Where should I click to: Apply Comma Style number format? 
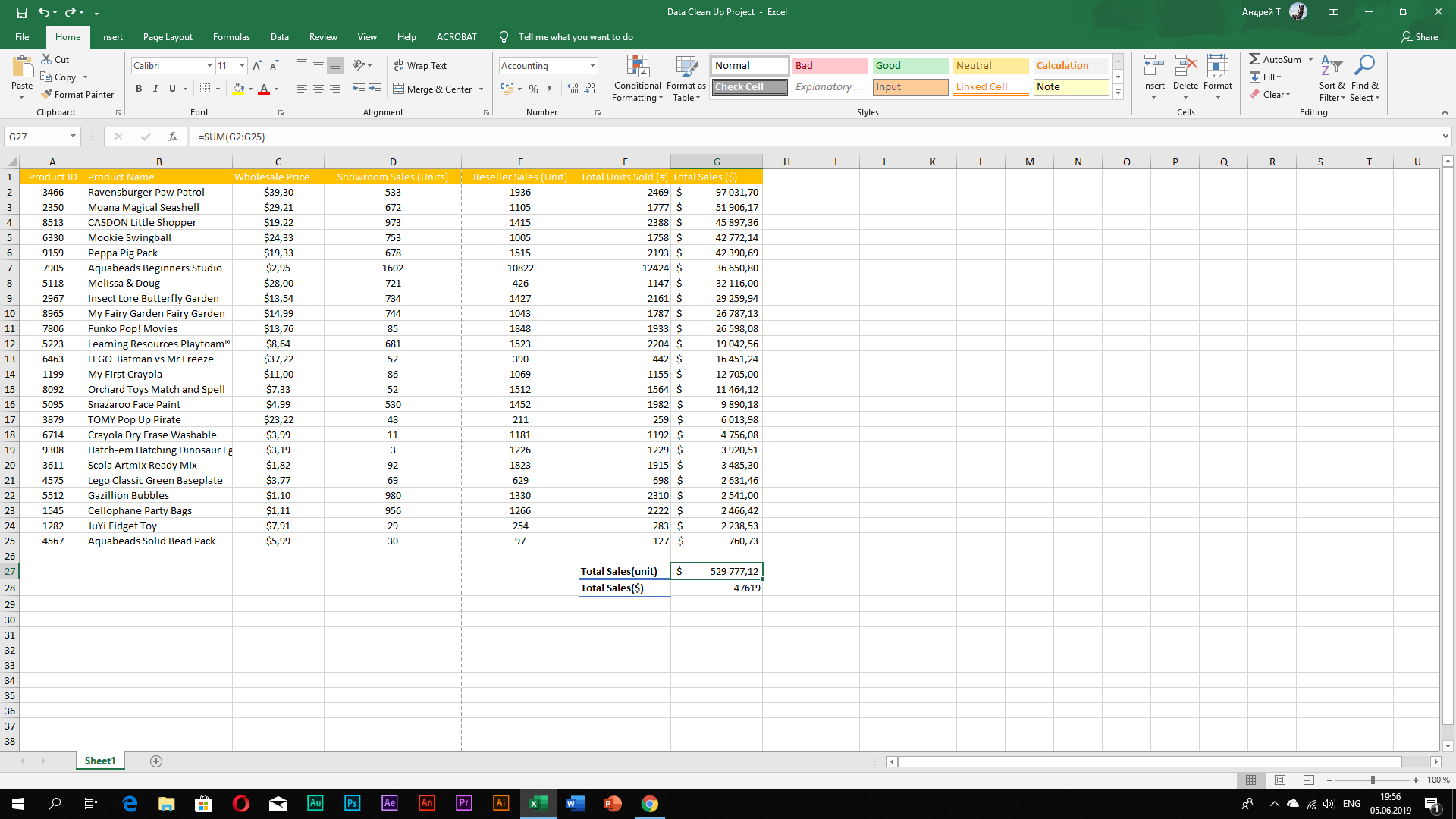(x=549, y=89)
